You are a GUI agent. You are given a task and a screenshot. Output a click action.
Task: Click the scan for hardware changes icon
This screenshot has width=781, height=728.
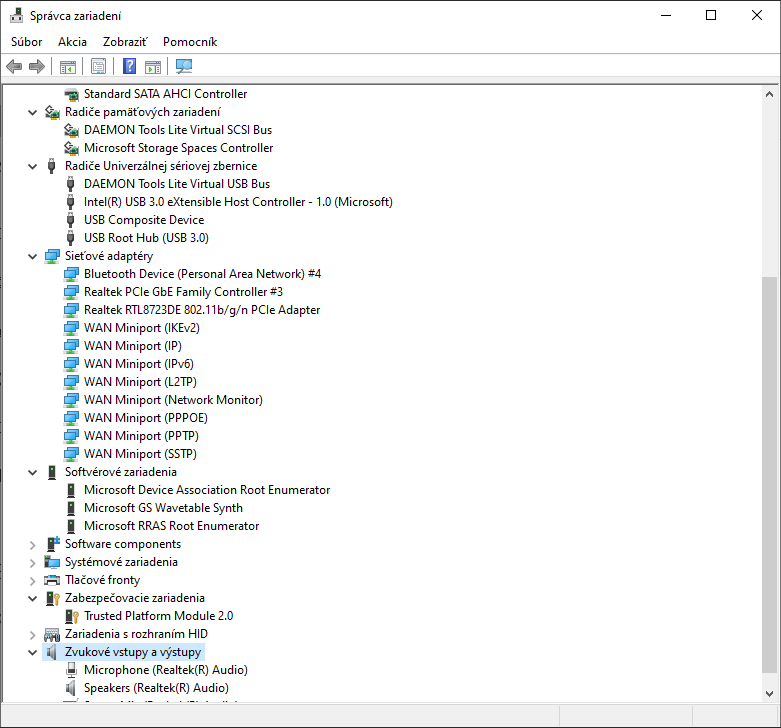(x=184, y=67)
